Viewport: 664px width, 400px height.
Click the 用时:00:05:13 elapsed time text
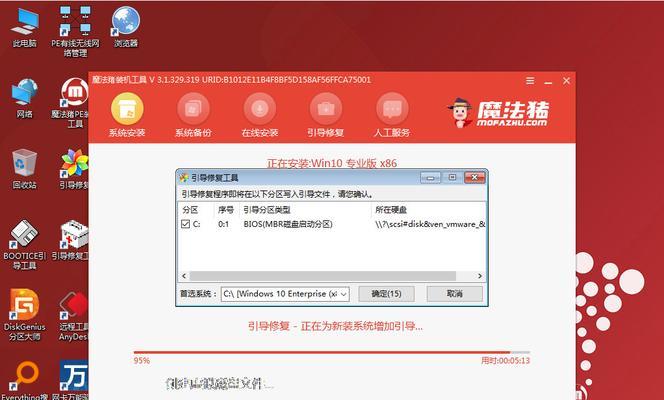(x=505, y=361)
